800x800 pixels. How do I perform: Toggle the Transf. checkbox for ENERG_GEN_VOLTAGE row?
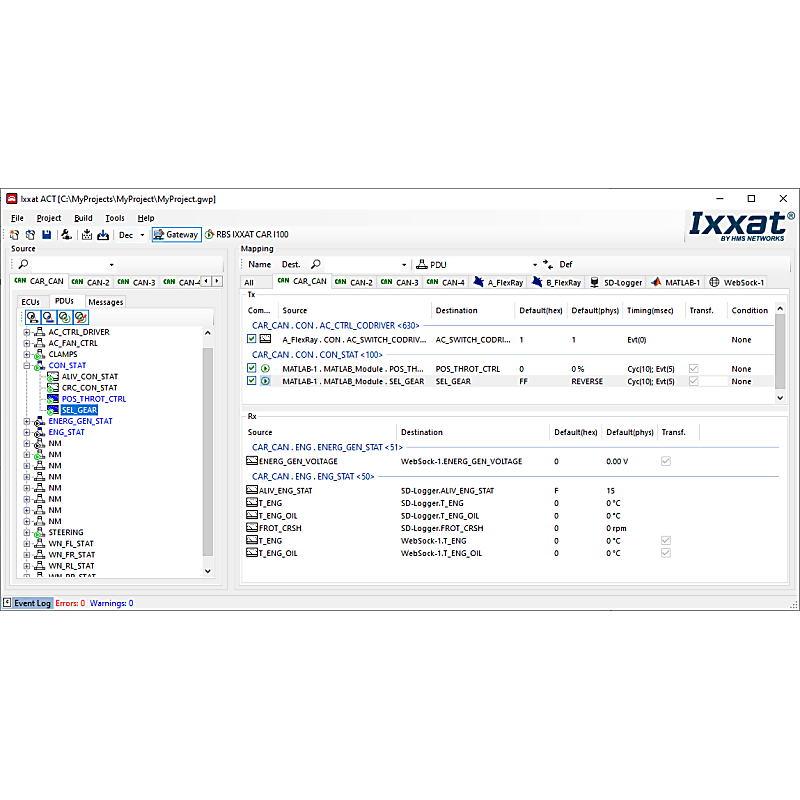666,461
